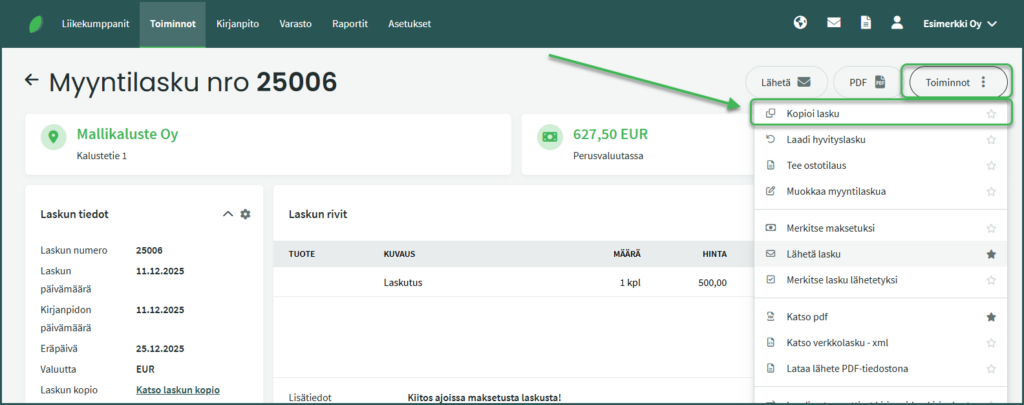Unfavorite the Lähetä lasku star
1024x405 pixels.
(x=991, y=255)
